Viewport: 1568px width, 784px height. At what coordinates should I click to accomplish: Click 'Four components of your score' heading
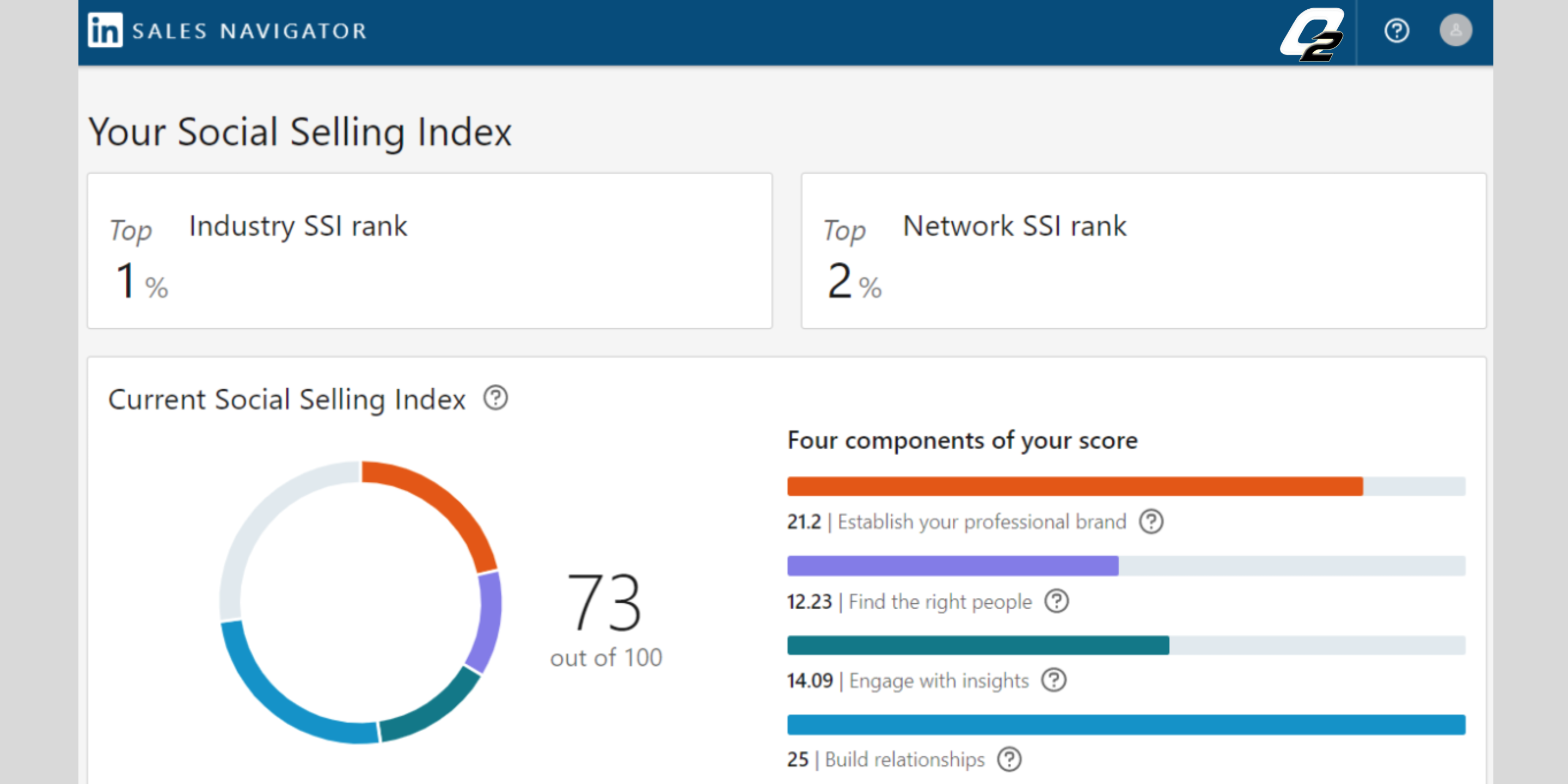click(x=963, y=440)
